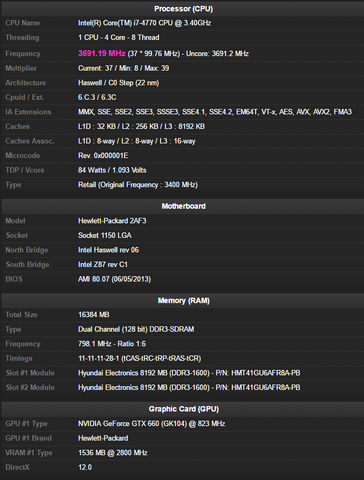364x480 pixels.
Task: Click the Uncore: 3691.2 MHz text
Action: click(x=217, y=54)
